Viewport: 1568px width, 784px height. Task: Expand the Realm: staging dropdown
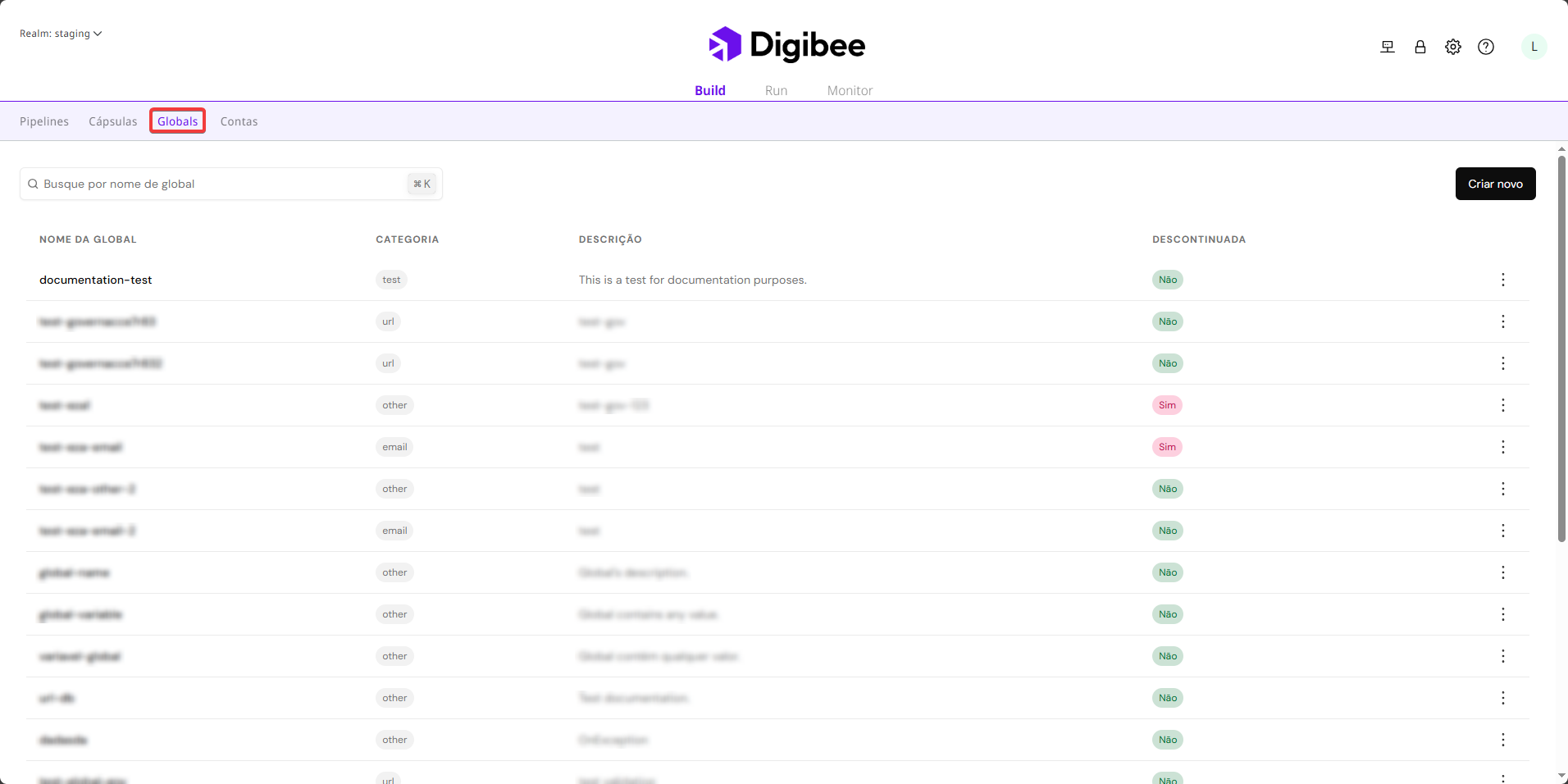tap(61, 34)
